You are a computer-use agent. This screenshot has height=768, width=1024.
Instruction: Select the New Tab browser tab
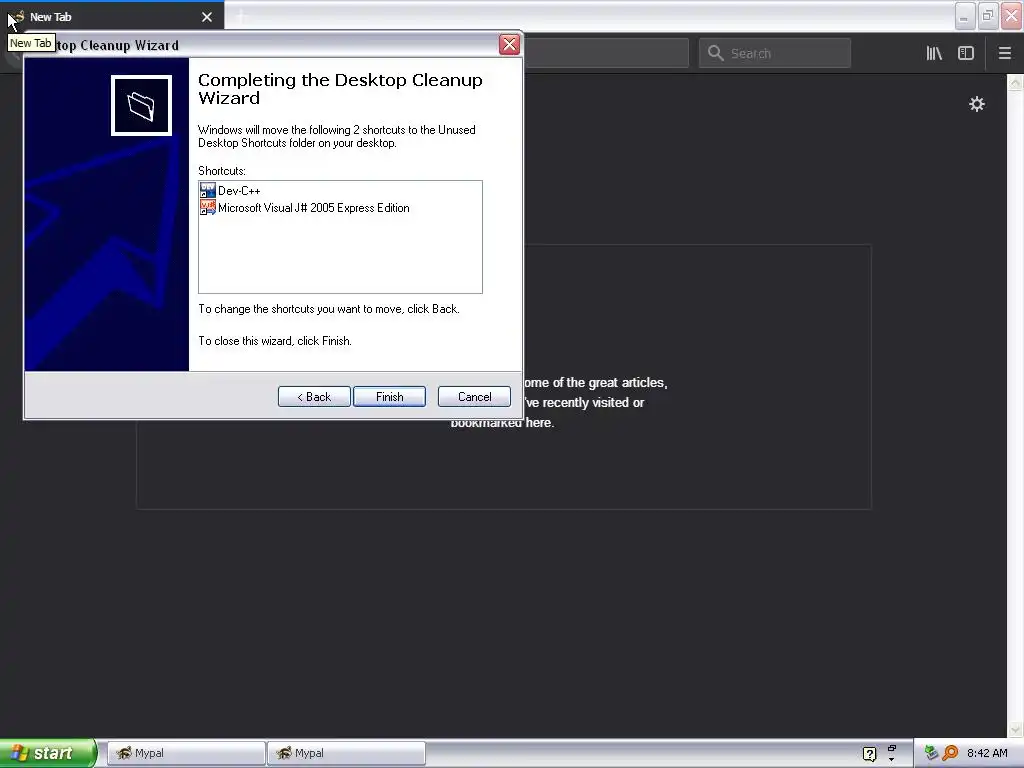112,17
